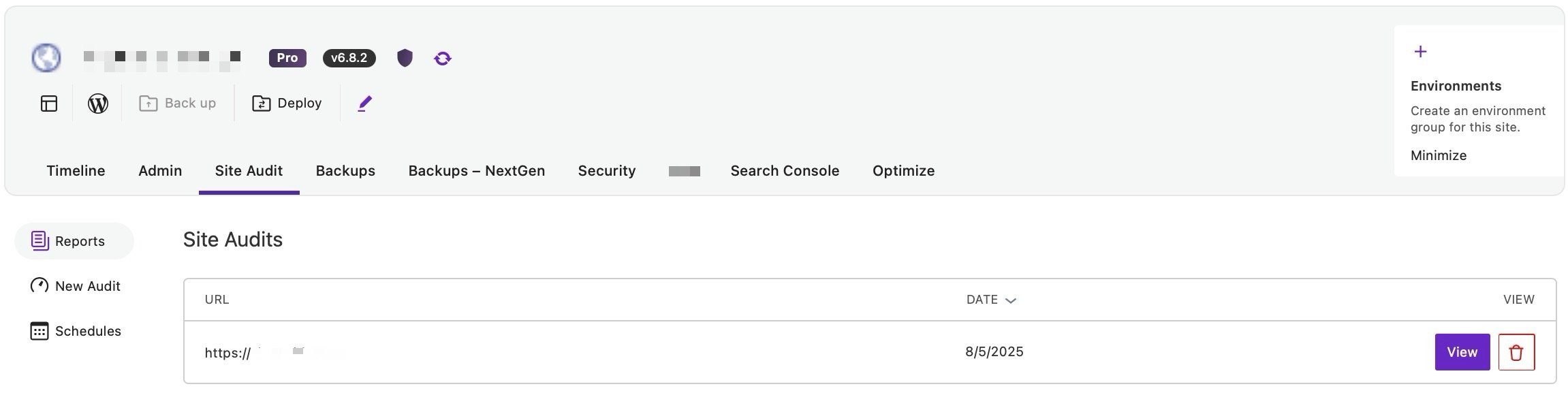This screenshot has width=1568, height=395.
Task: Go to the Search Console tab
Action: coord(785,171)
